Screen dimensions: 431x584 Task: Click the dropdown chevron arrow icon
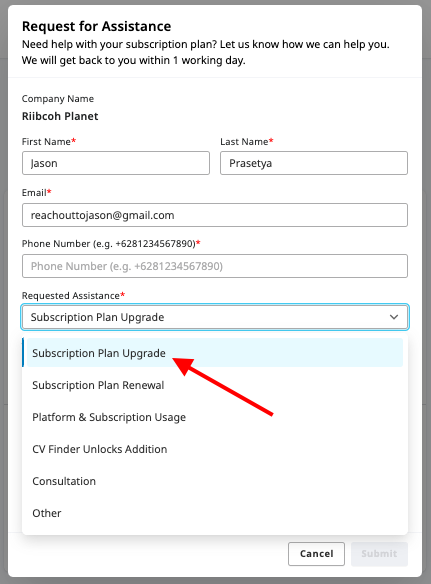(394, 317)
